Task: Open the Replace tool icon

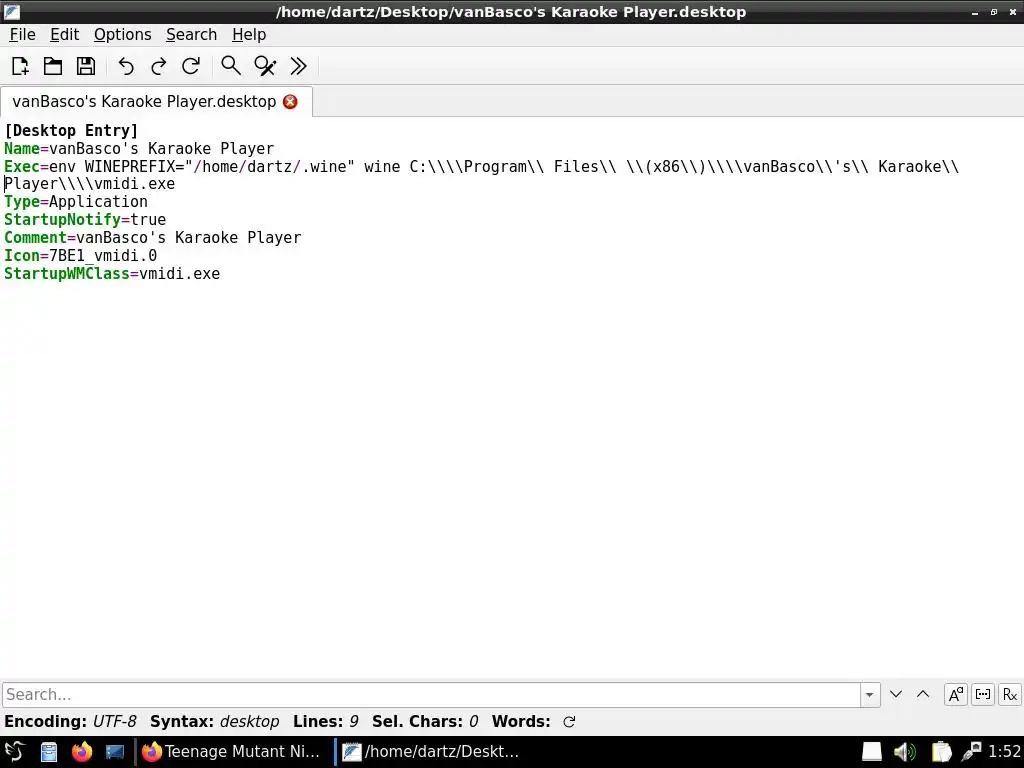Action: (264, 66)
